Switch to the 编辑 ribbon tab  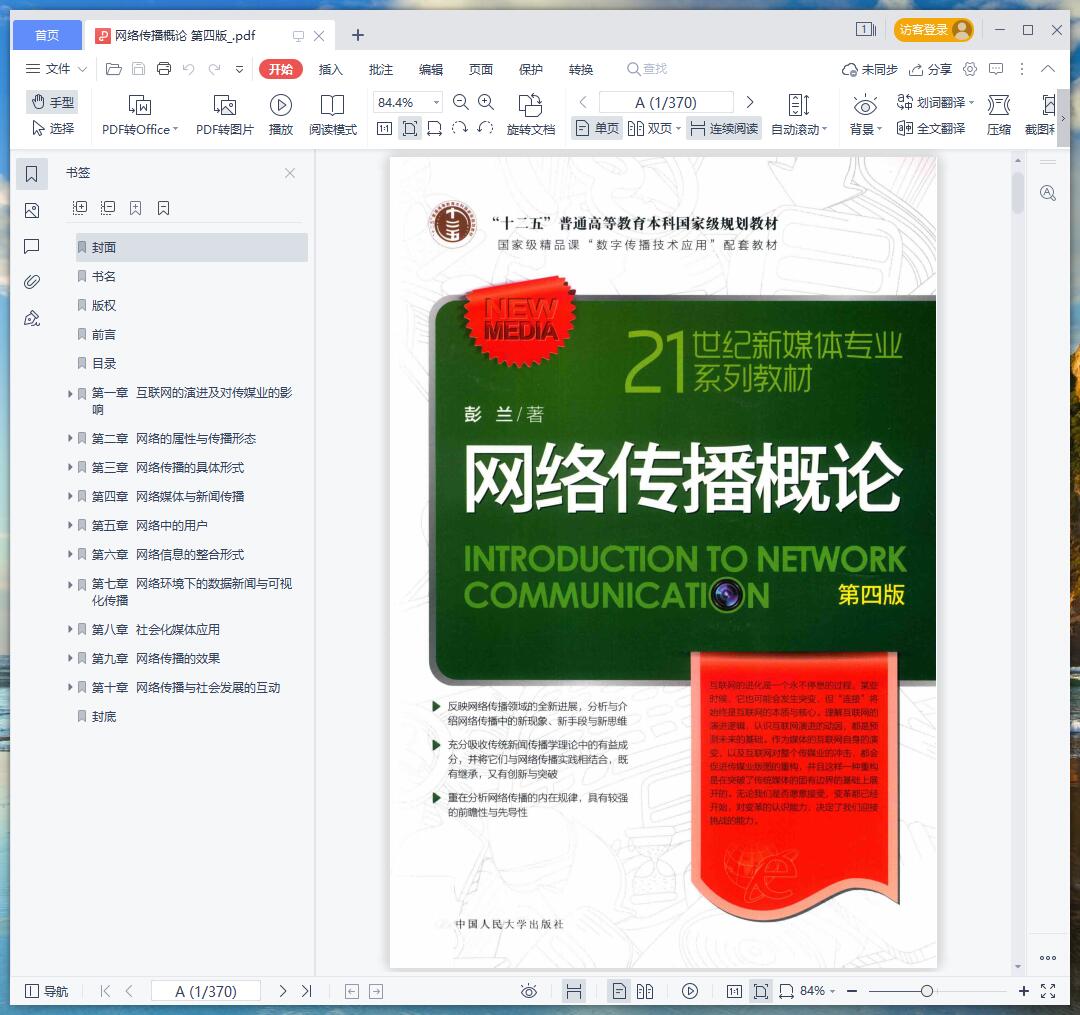coord(430,69)
